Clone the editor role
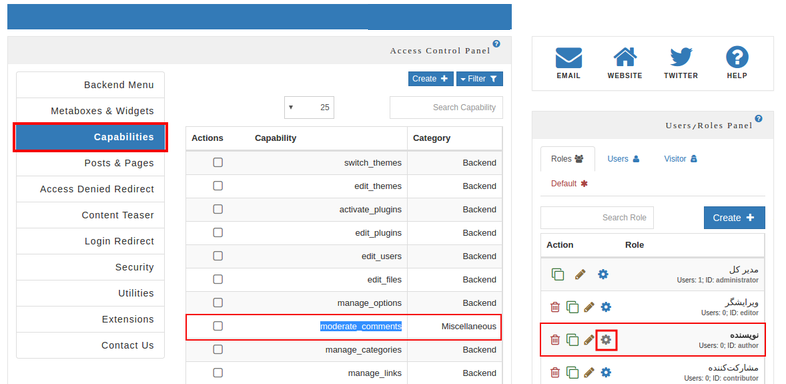The width and height of the screenshot is (786, 384). pos(572,307)
